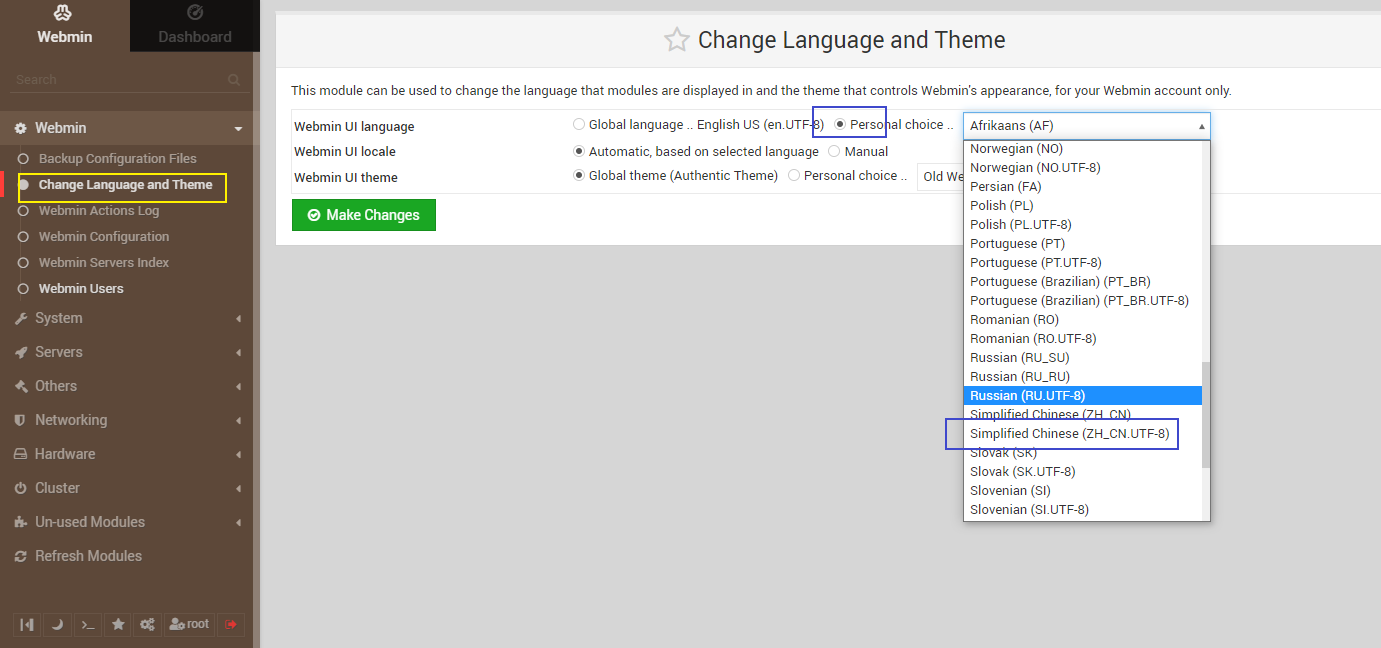Image resolution: width=1381 pixels, height=648 pixels.
Task: Click the Cluster power icon
Action: click(20, 488)
